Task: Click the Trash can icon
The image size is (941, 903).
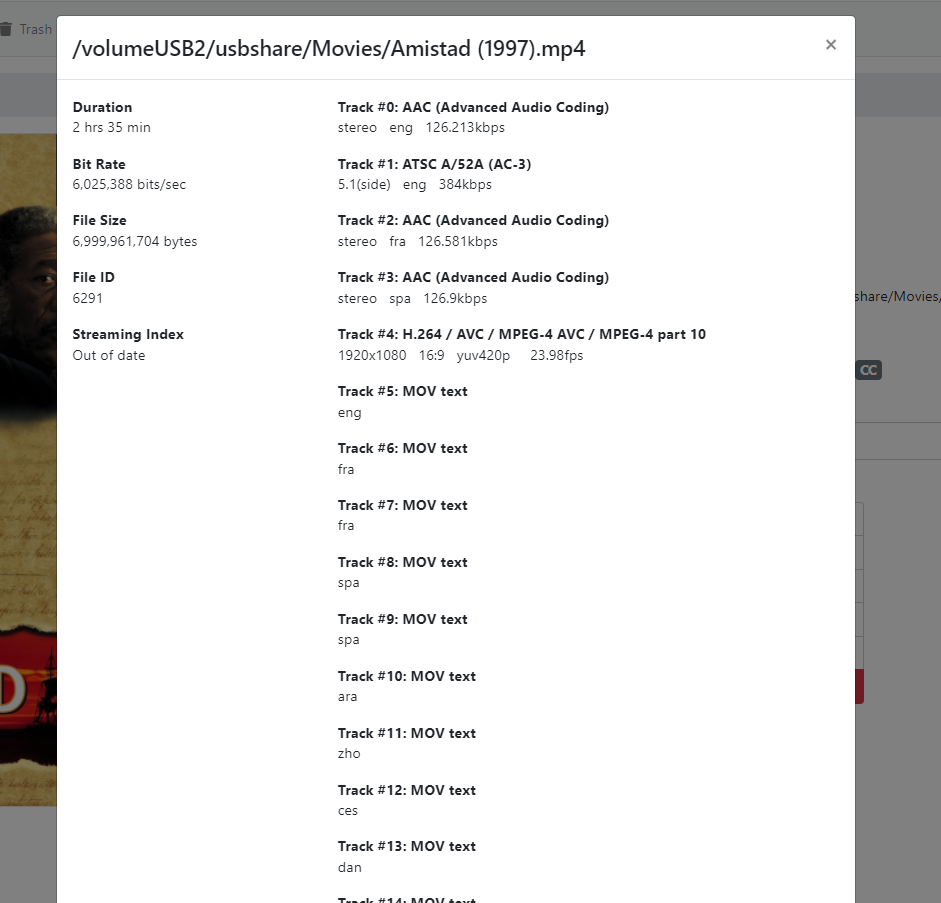Action: (7, 29)
